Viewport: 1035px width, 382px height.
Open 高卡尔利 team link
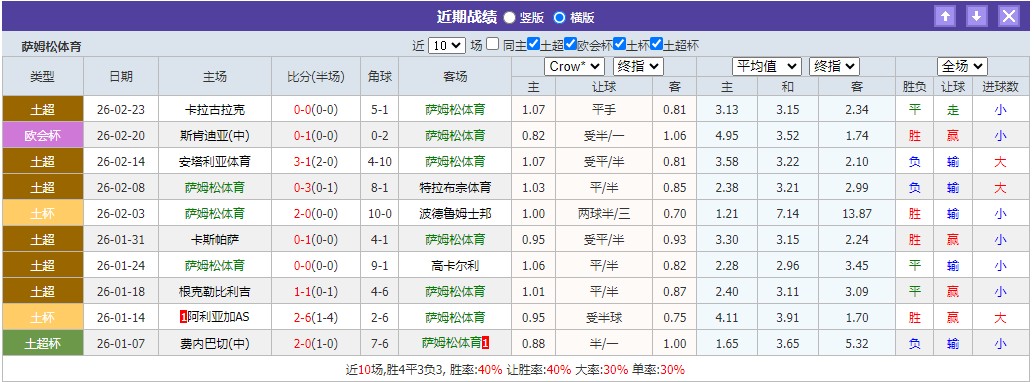455,266
